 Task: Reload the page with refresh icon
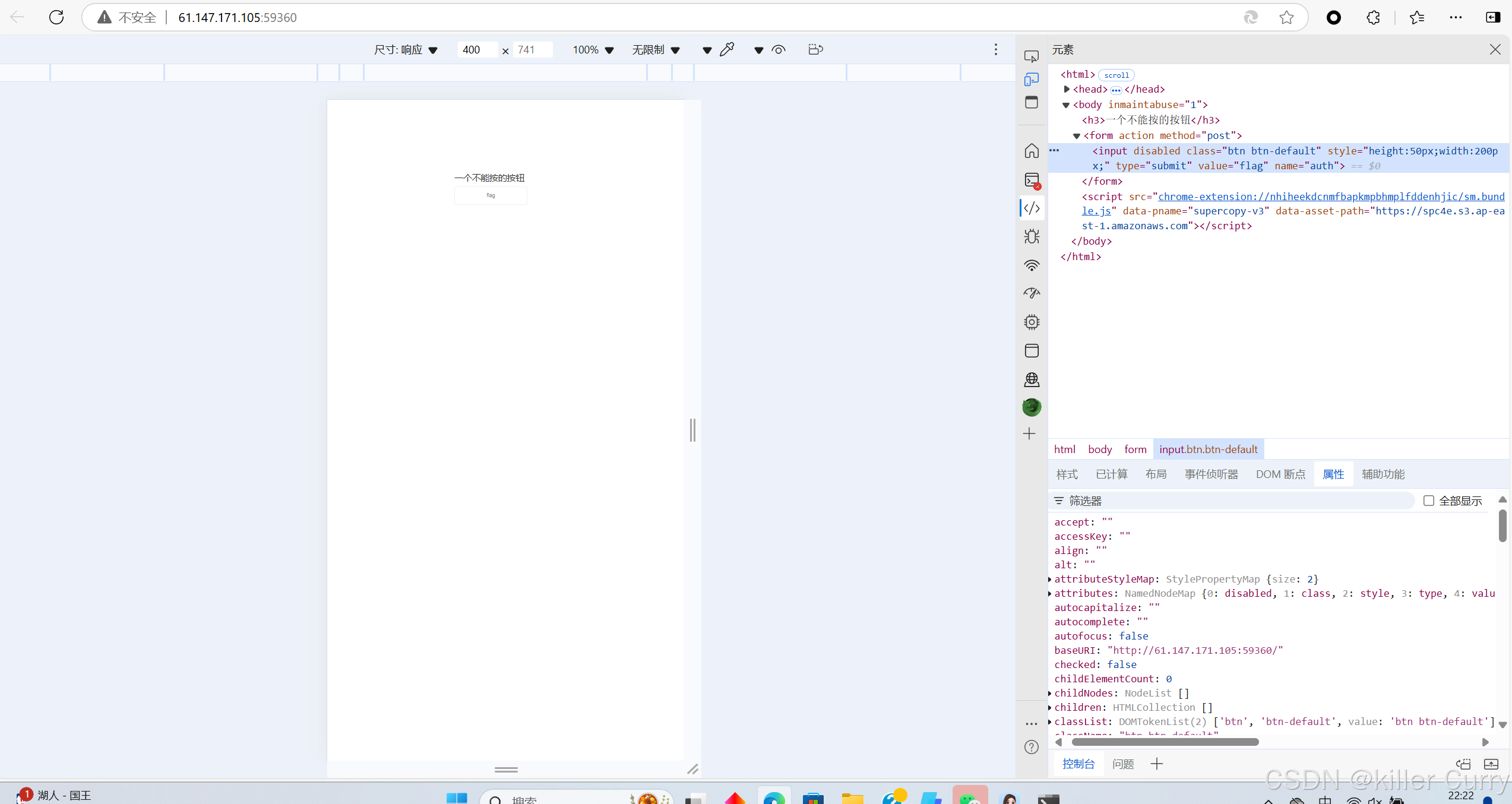pyautogui.click(x=56, y=18)
